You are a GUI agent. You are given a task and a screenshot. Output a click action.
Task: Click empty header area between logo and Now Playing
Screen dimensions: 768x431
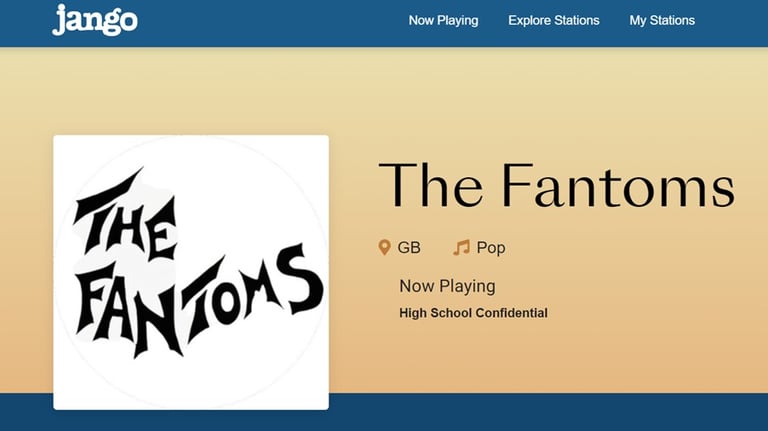(x=272, y=22)
